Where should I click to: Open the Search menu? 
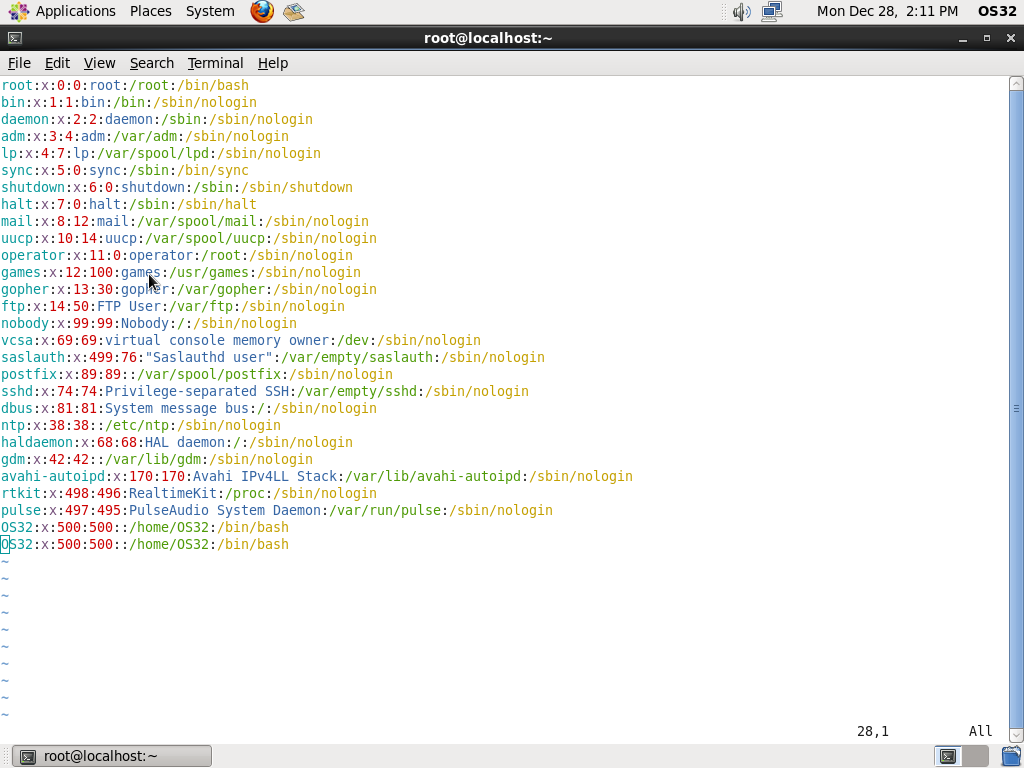pos(152,63)
